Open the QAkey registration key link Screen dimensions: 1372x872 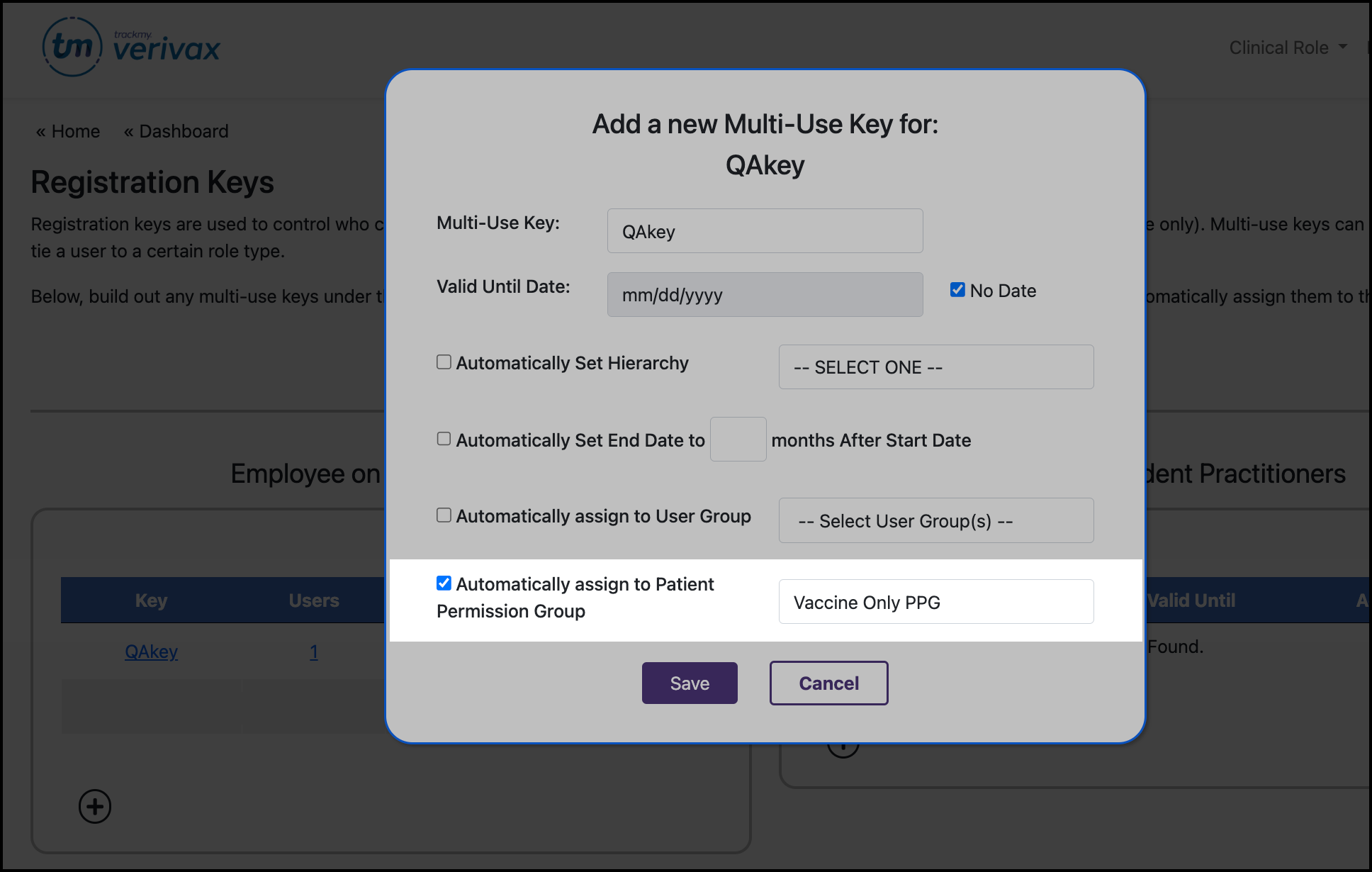click(151, 652)
